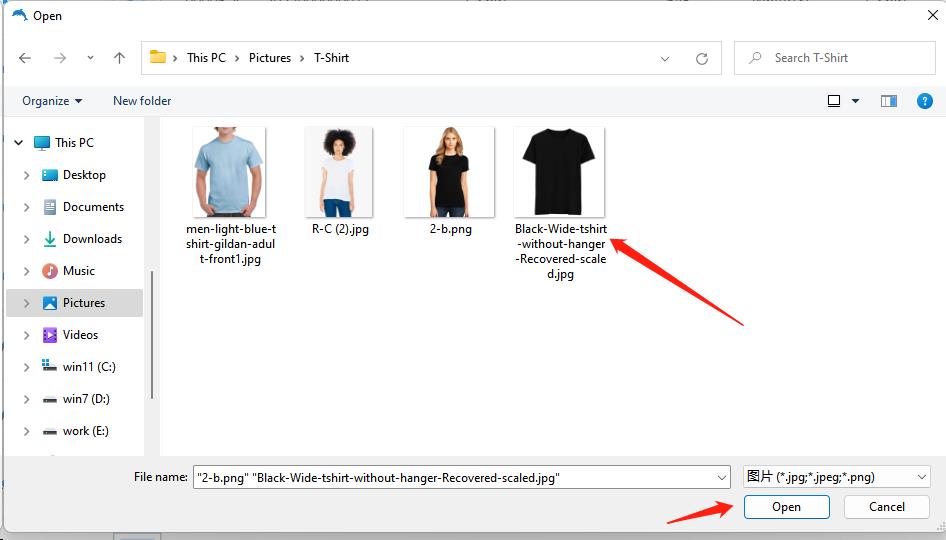The width and height of the screenshot is (946, 540).
Task: Click the Cancel button
Action: pos(886,507)
